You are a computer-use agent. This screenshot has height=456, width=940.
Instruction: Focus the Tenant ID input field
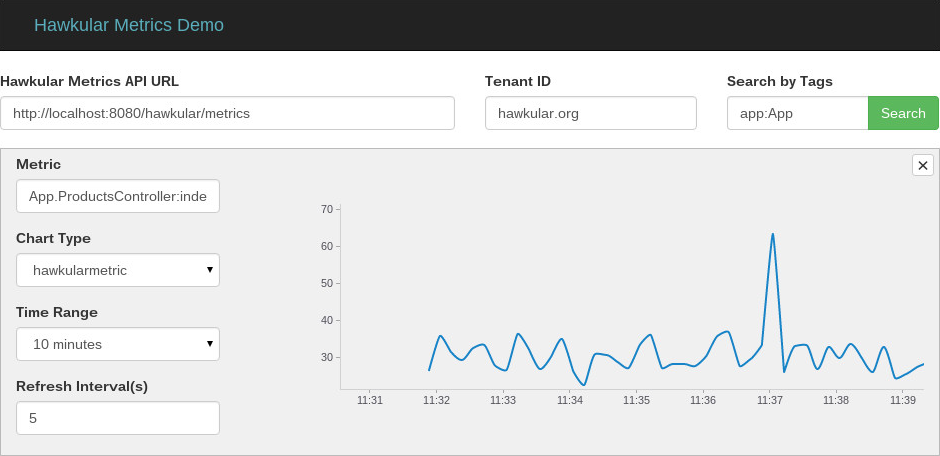point(590,113)
